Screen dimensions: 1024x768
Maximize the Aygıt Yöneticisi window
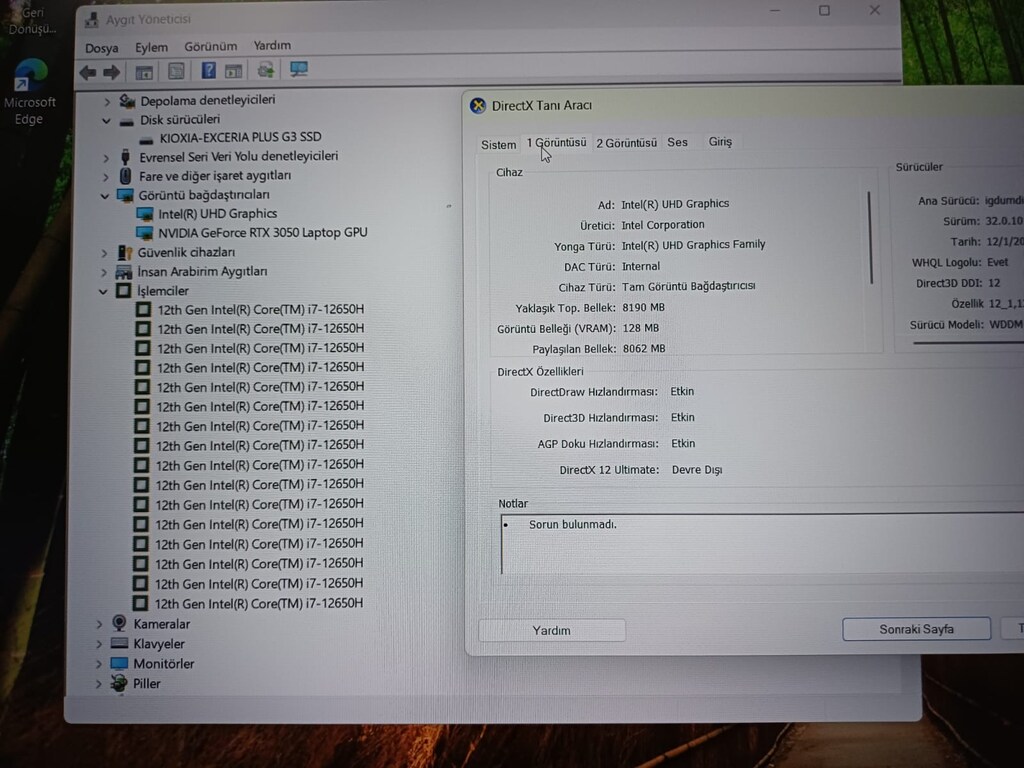pyautogui.click(x=824, y=10)
